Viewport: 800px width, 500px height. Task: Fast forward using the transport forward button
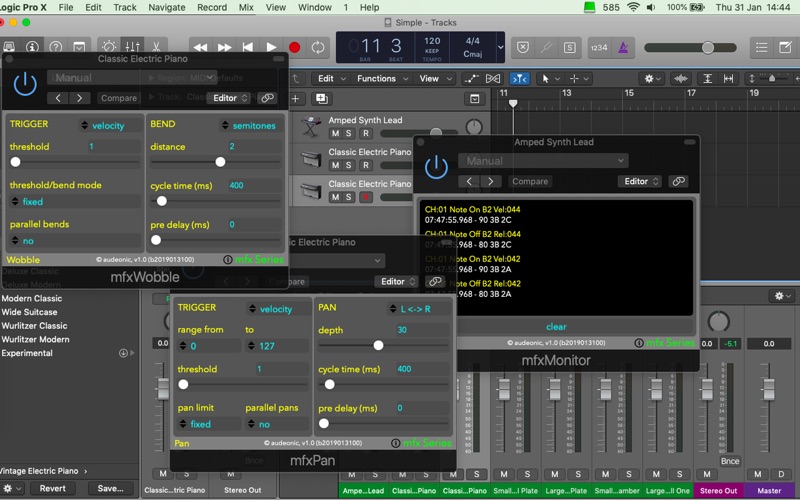point(224,47)
